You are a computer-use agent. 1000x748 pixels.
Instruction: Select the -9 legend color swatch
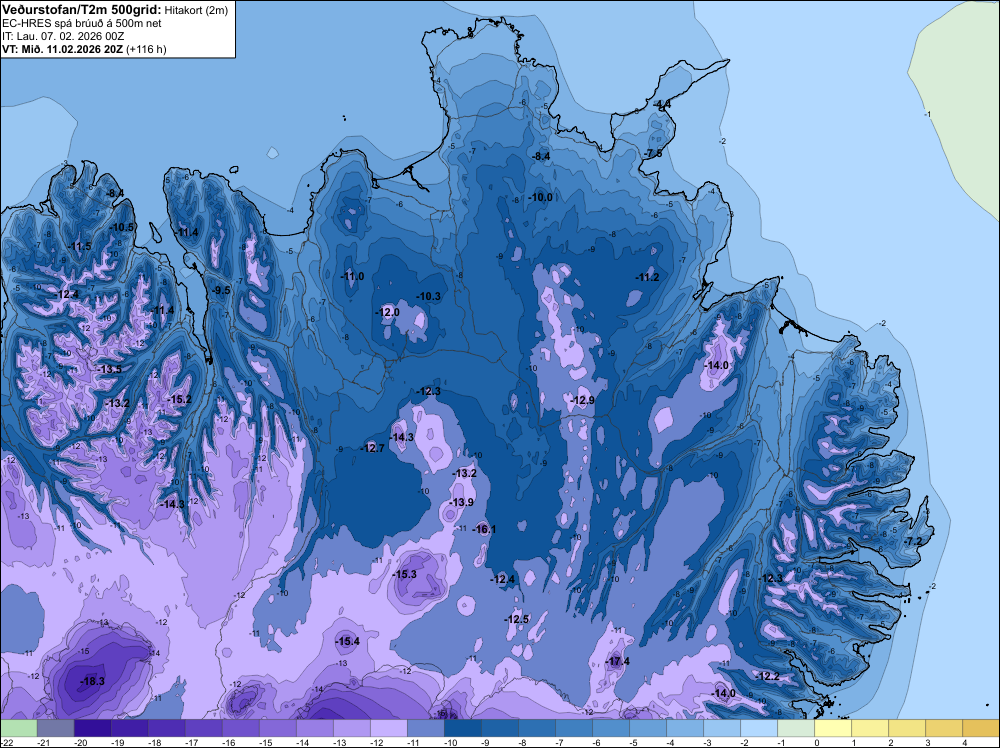[x=499, y=728]
